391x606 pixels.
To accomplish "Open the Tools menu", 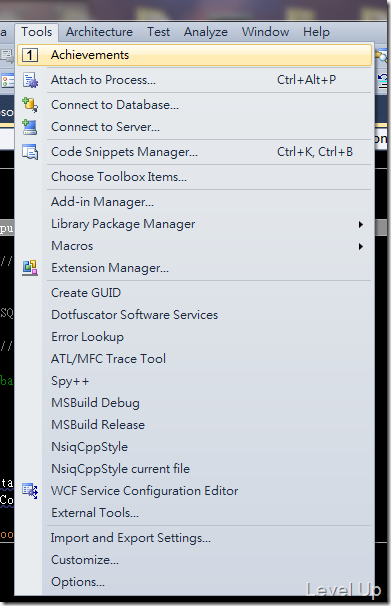I will click(x=37, y=32).
